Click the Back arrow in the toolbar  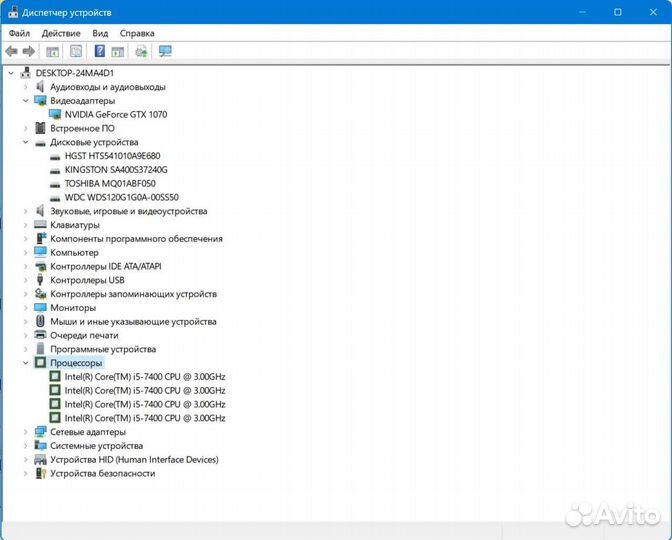[x=11, y=51]
